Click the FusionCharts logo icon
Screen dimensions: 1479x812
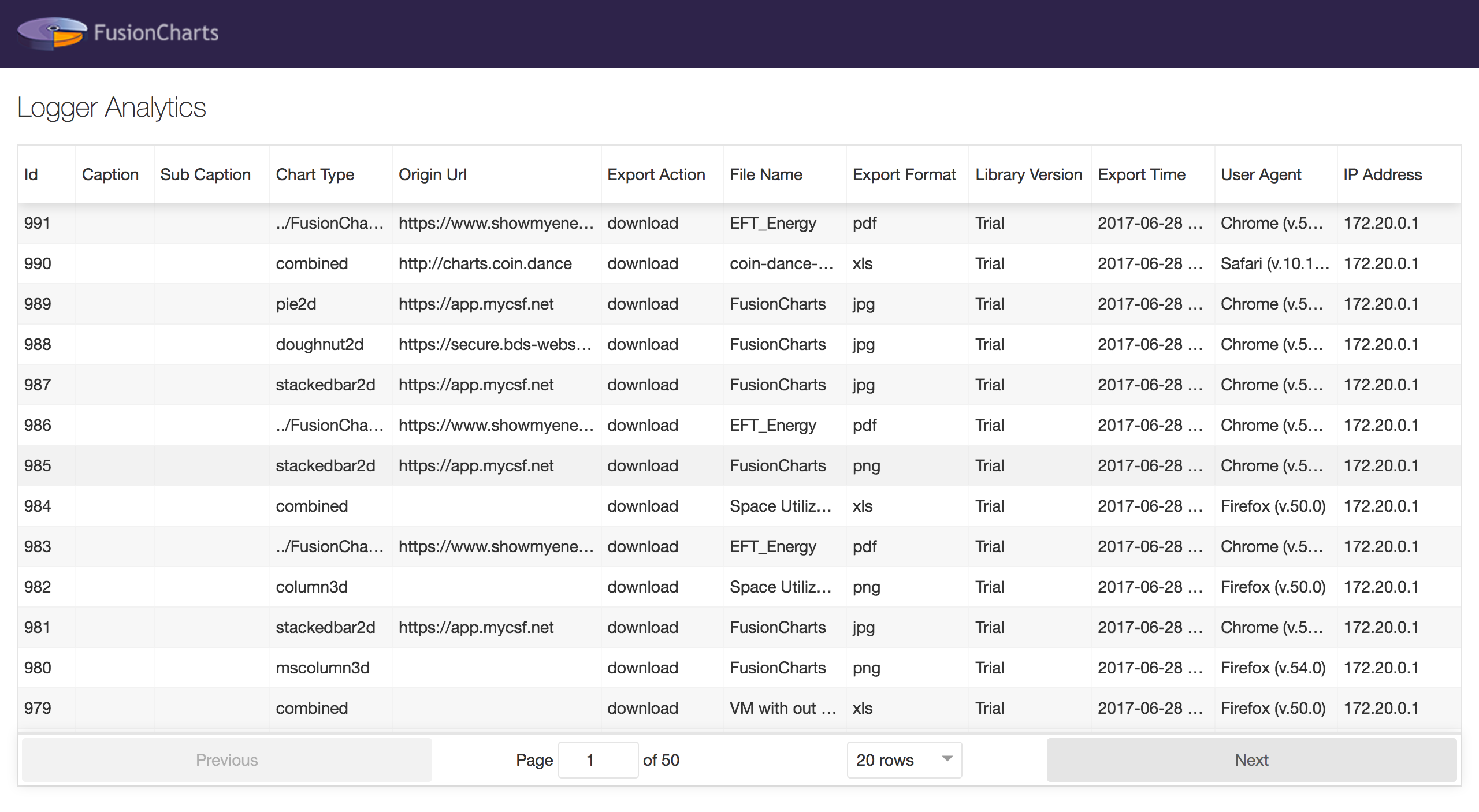[x=52, y=33]
